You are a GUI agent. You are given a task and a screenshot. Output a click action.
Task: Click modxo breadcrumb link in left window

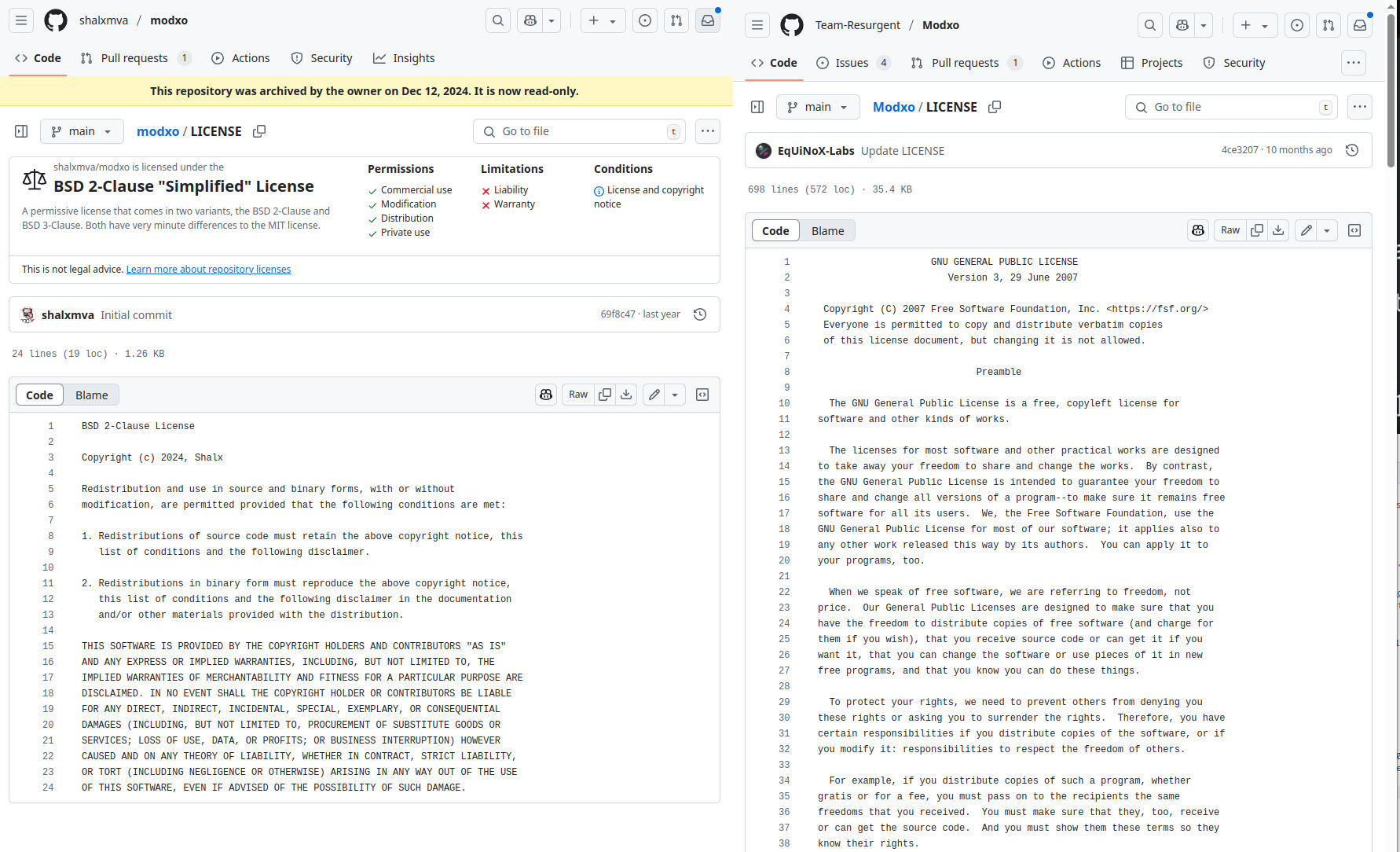[x=158, y=131]
